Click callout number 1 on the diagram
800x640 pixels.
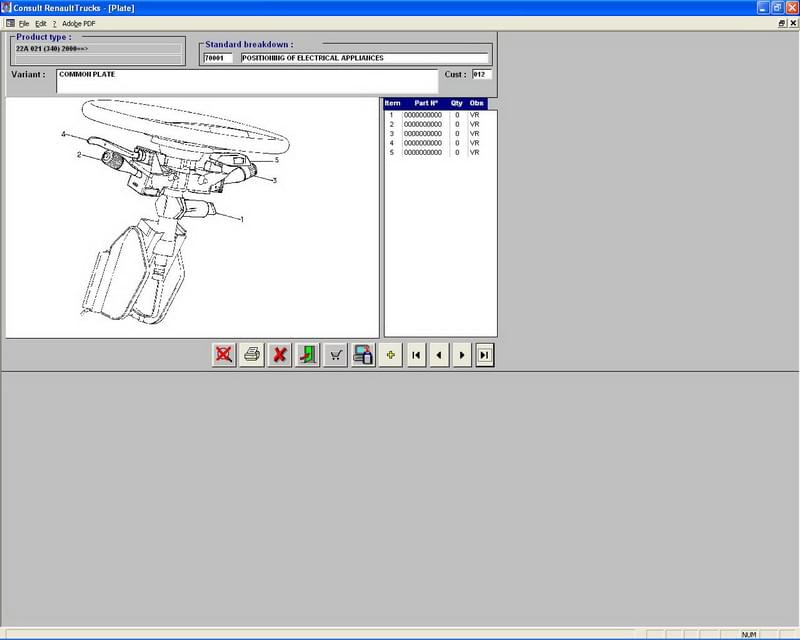tap(242, 219)
